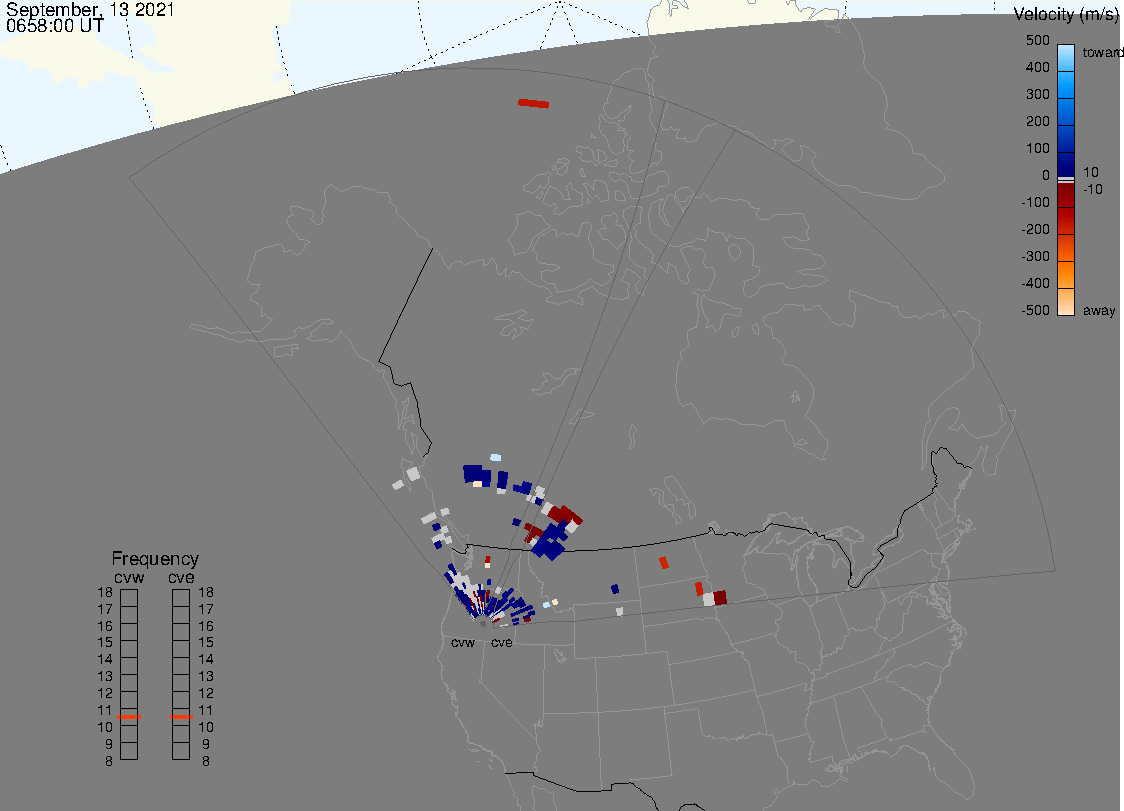Screen dimensions: 1124x811
Task: Click the positive "10" threshold label by color bar
Action: tap(1090, 172)
